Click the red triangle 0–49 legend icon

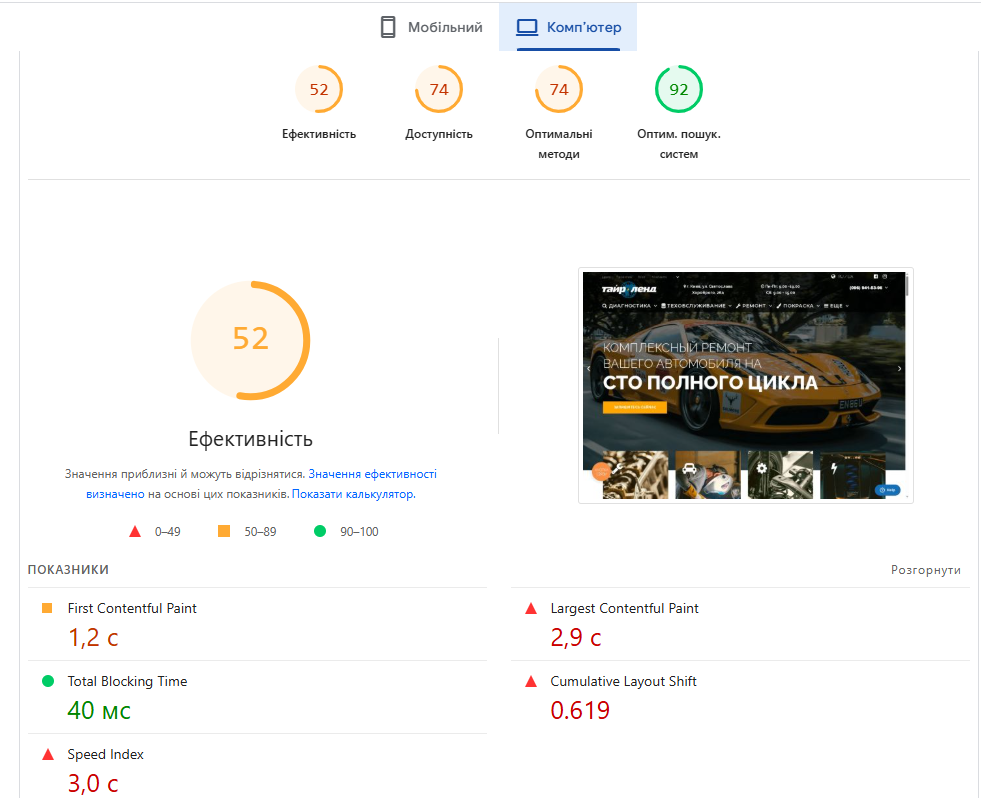[x=135, y=531]
